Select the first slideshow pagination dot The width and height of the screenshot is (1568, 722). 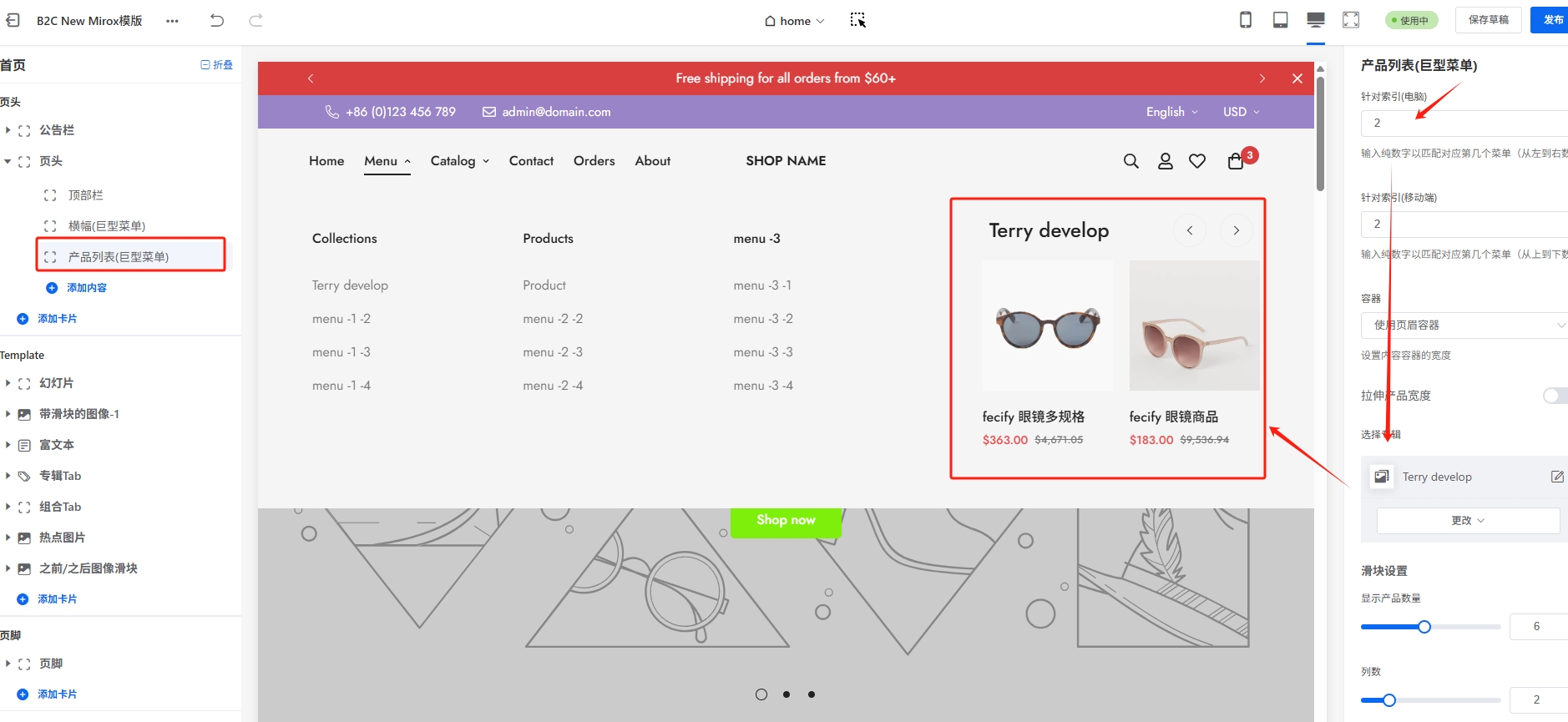coord(761,694)
